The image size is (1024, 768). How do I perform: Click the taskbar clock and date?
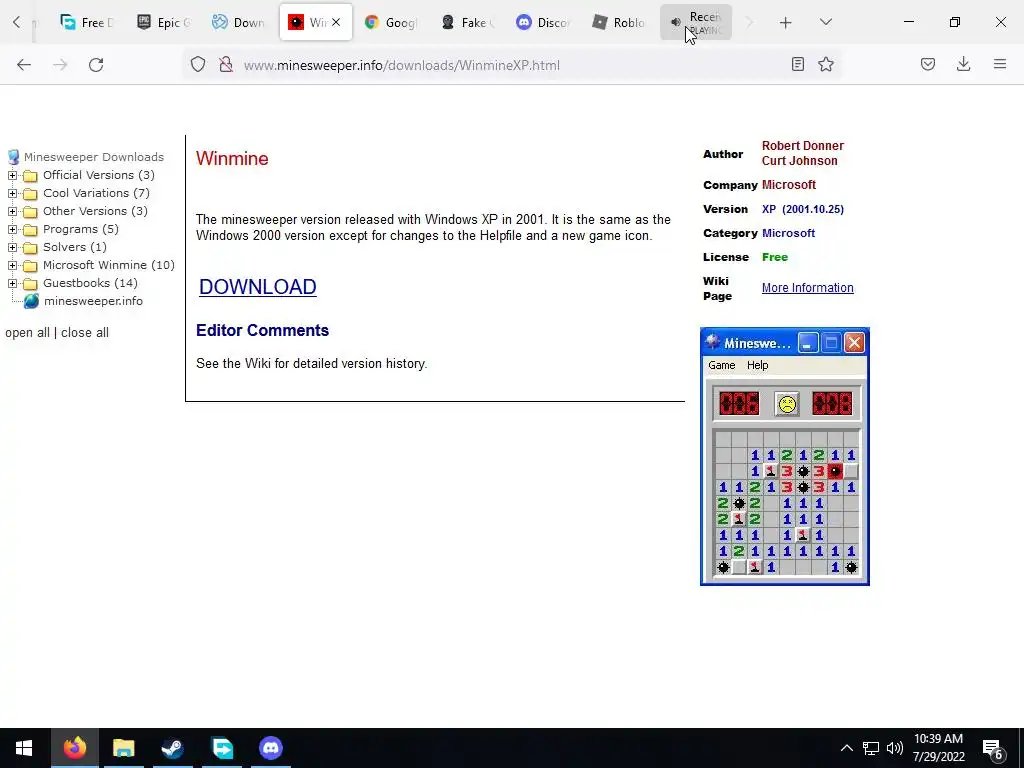938,748
